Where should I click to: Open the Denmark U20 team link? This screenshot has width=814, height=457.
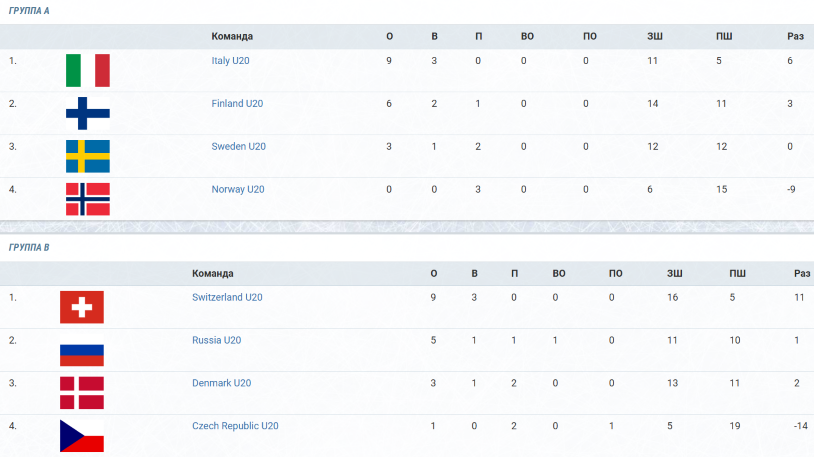pos(222,383)
